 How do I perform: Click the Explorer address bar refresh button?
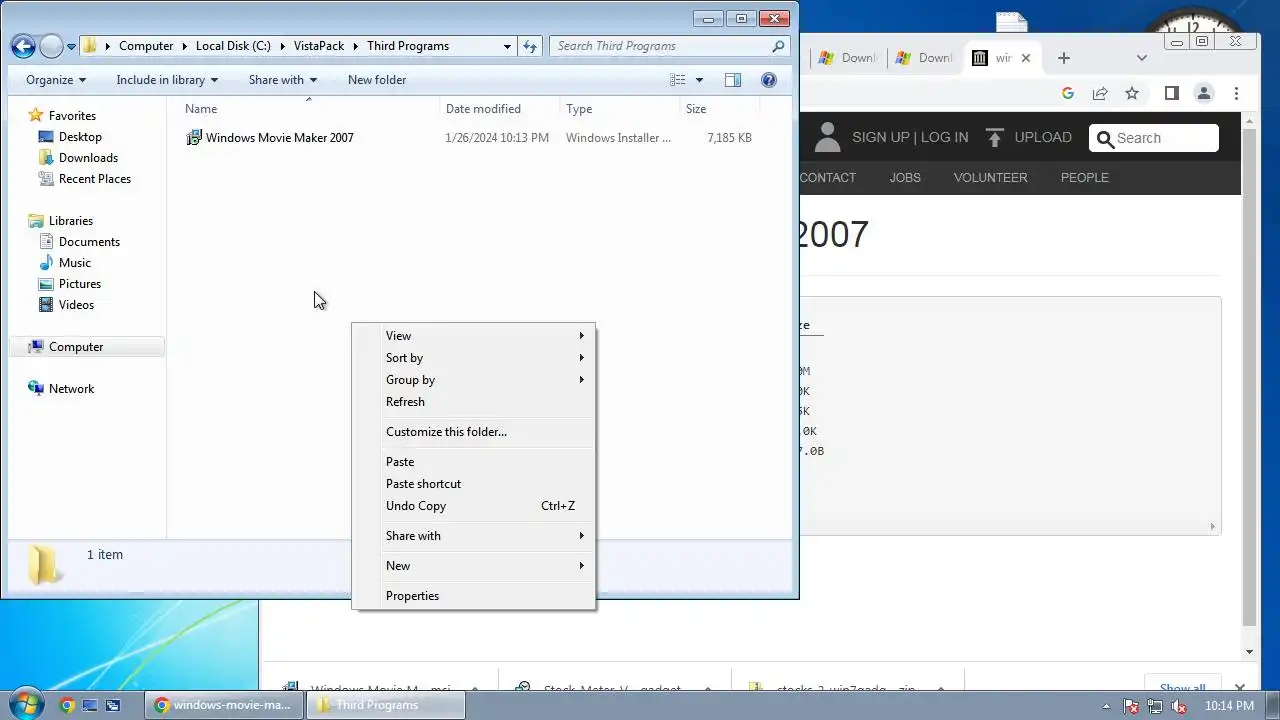tap(530, 46)
